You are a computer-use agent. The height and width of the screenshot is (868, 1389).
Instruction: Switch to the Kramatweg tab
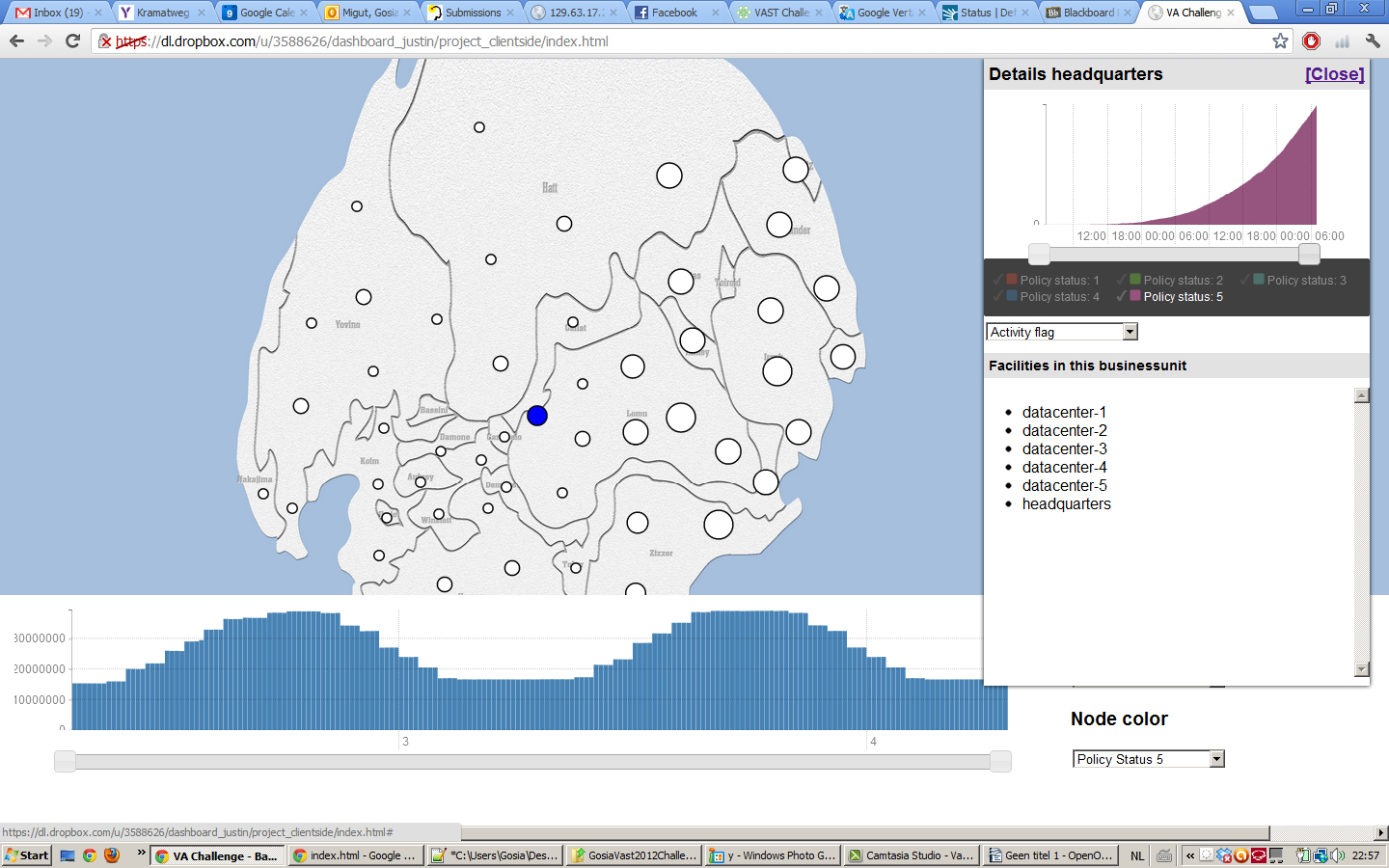point(162,13)
